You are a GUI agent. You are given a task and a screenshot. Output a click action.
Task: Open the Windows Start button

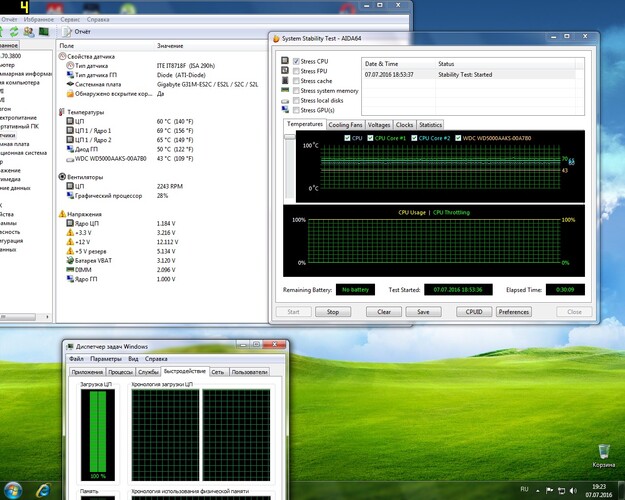coord(13,490)
